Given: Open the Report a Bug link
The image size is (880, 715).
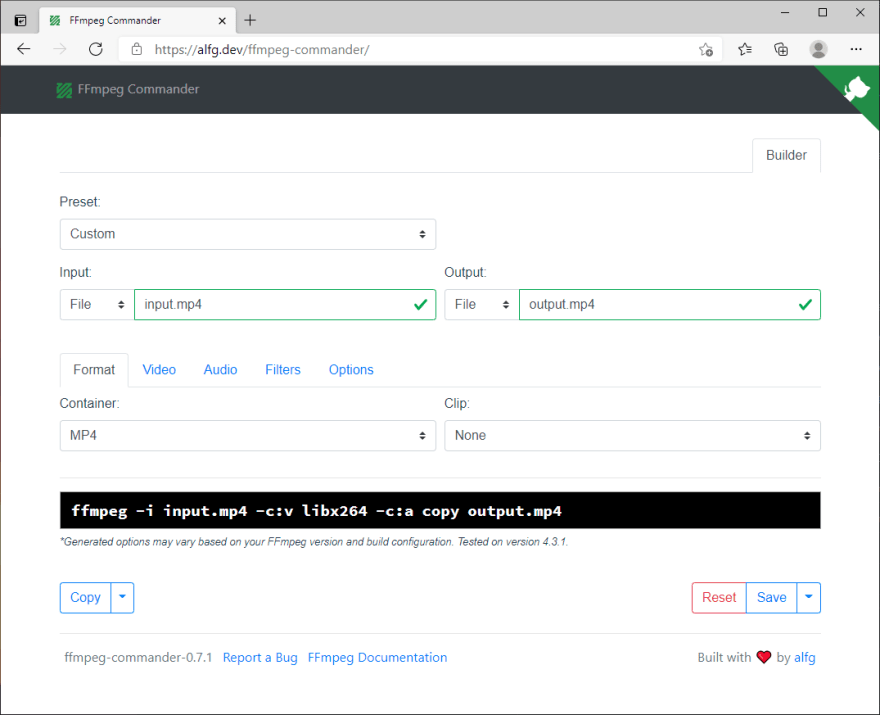Looking at the screenshot, I should (260, 657).
